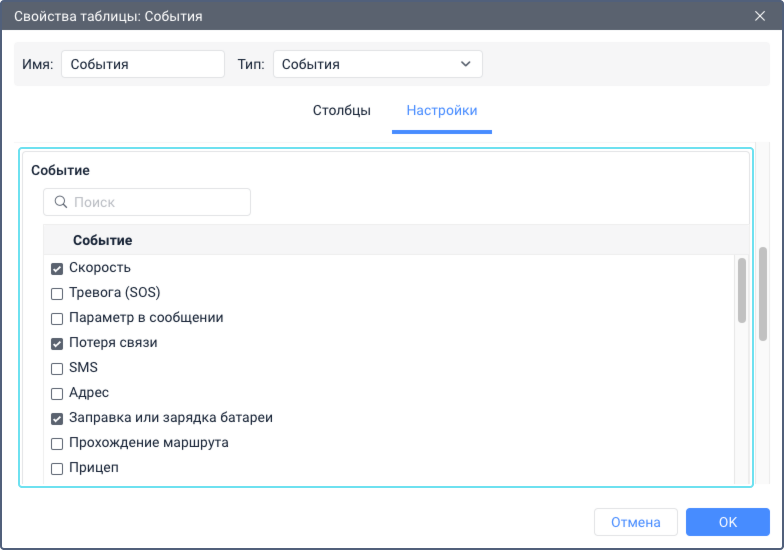Image resolution: width=784 pixels, height=550 pixels.
Task: Select the Настройки tab
Action: (x=442, y=110)
